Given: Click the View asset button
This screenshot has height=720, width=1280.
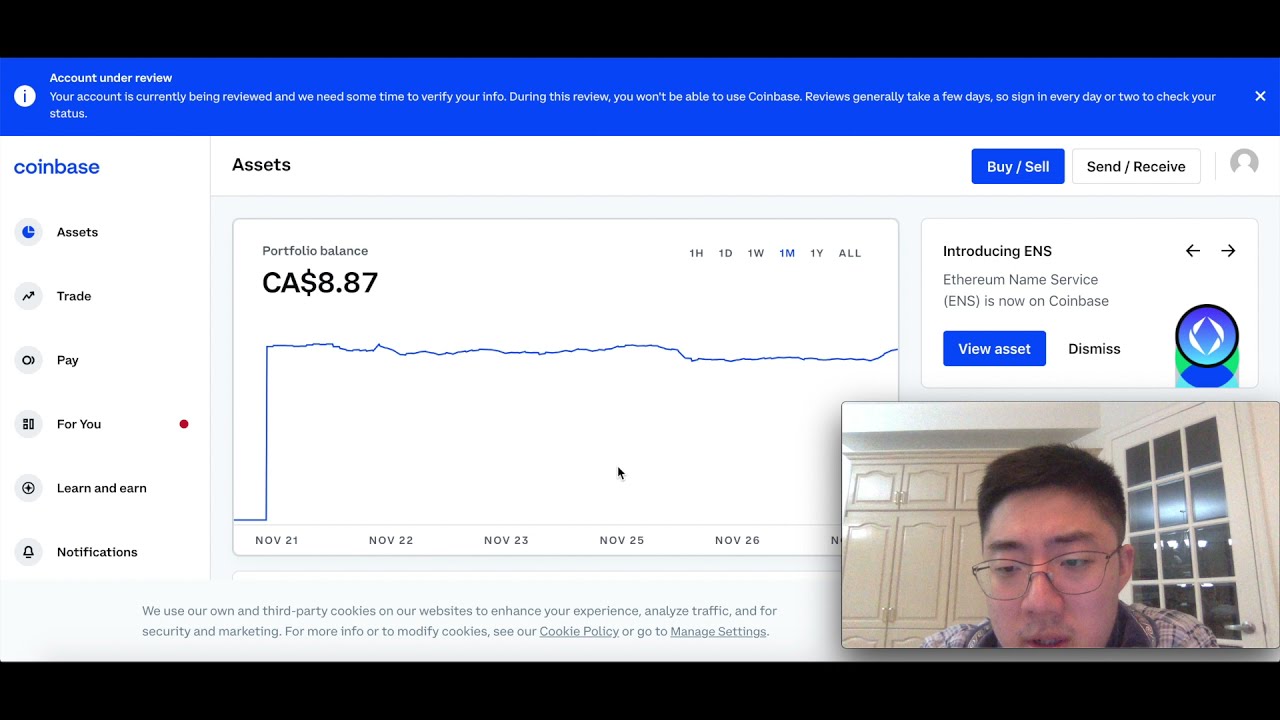Looking at the screenshot, I should (x=994, y=349).
